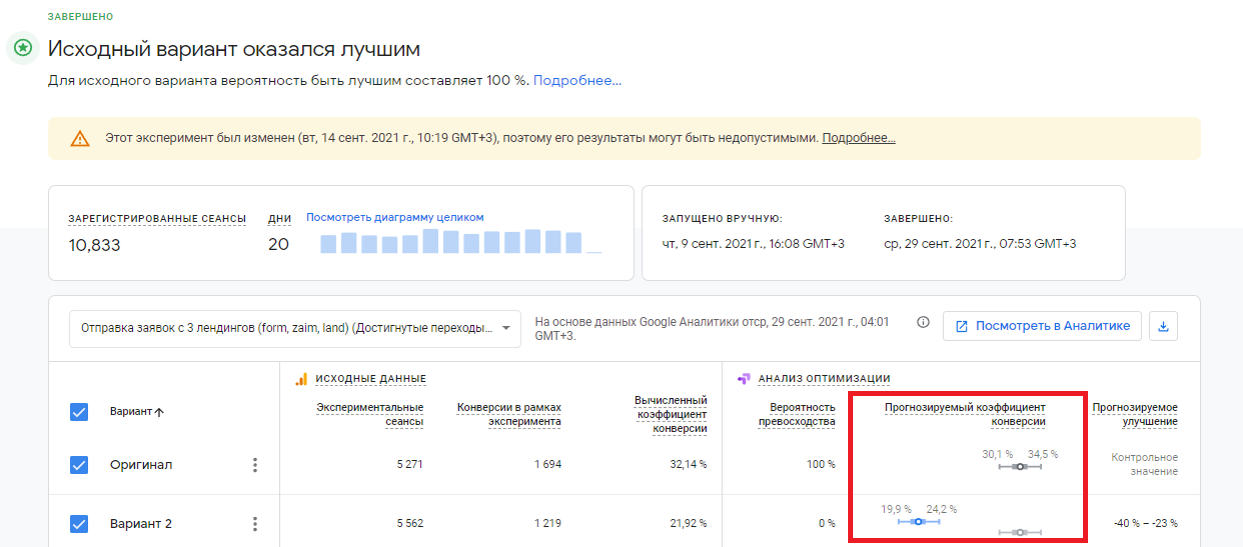
Task: Open Подробнее link in the warning banner
Action: tap(859, 138)
